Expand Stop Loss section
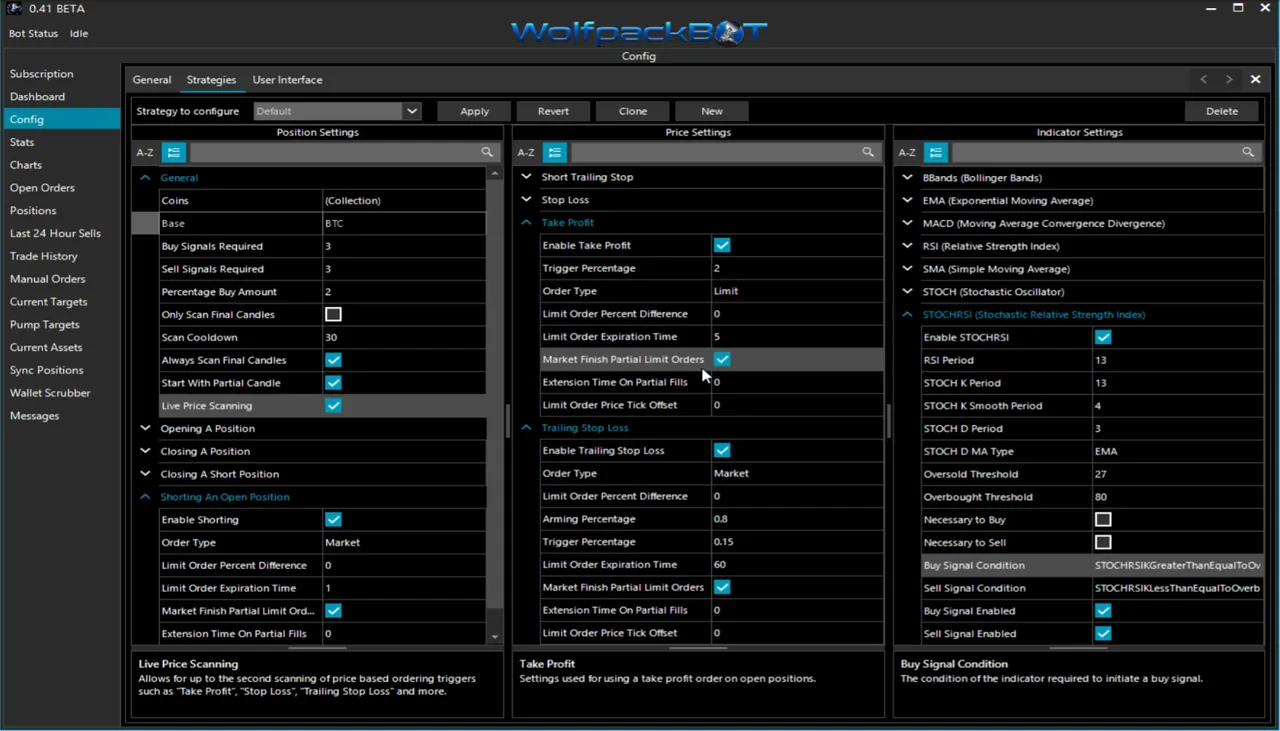This screenshot has width=1280, height=731. tap(526, 200)
